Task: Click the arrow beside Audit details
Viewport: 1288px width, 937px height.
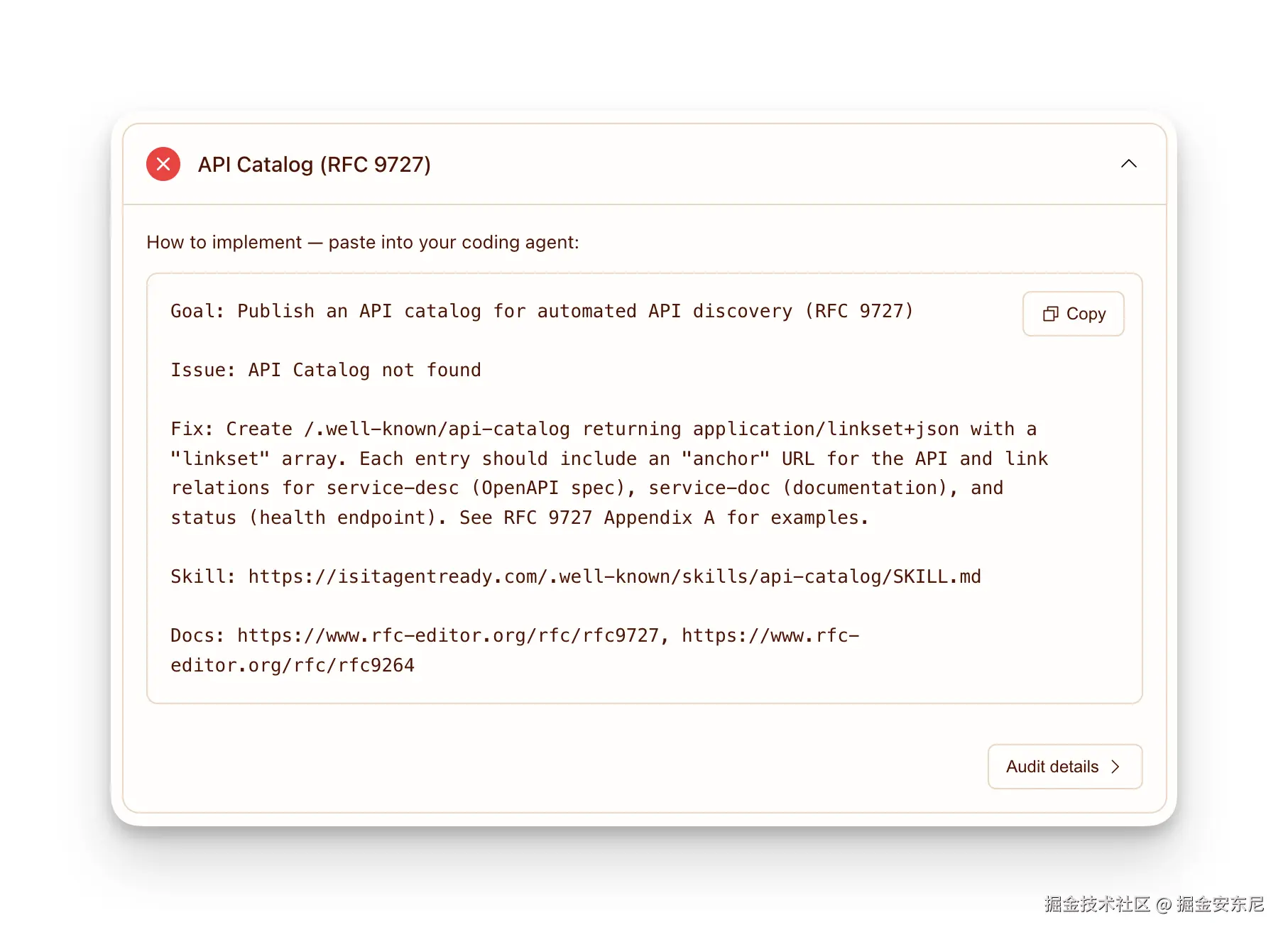Action: 1115,767
